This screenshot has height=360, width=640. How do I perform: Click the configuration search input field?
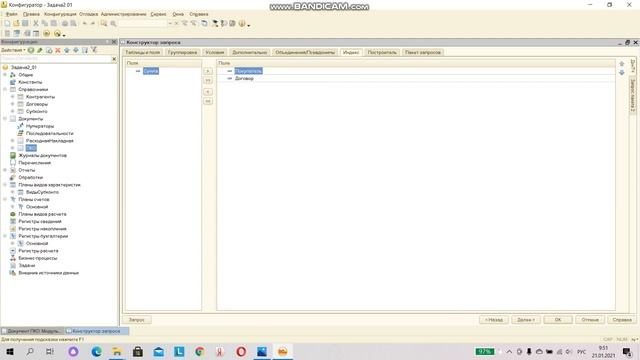click(x=56, y=59)
